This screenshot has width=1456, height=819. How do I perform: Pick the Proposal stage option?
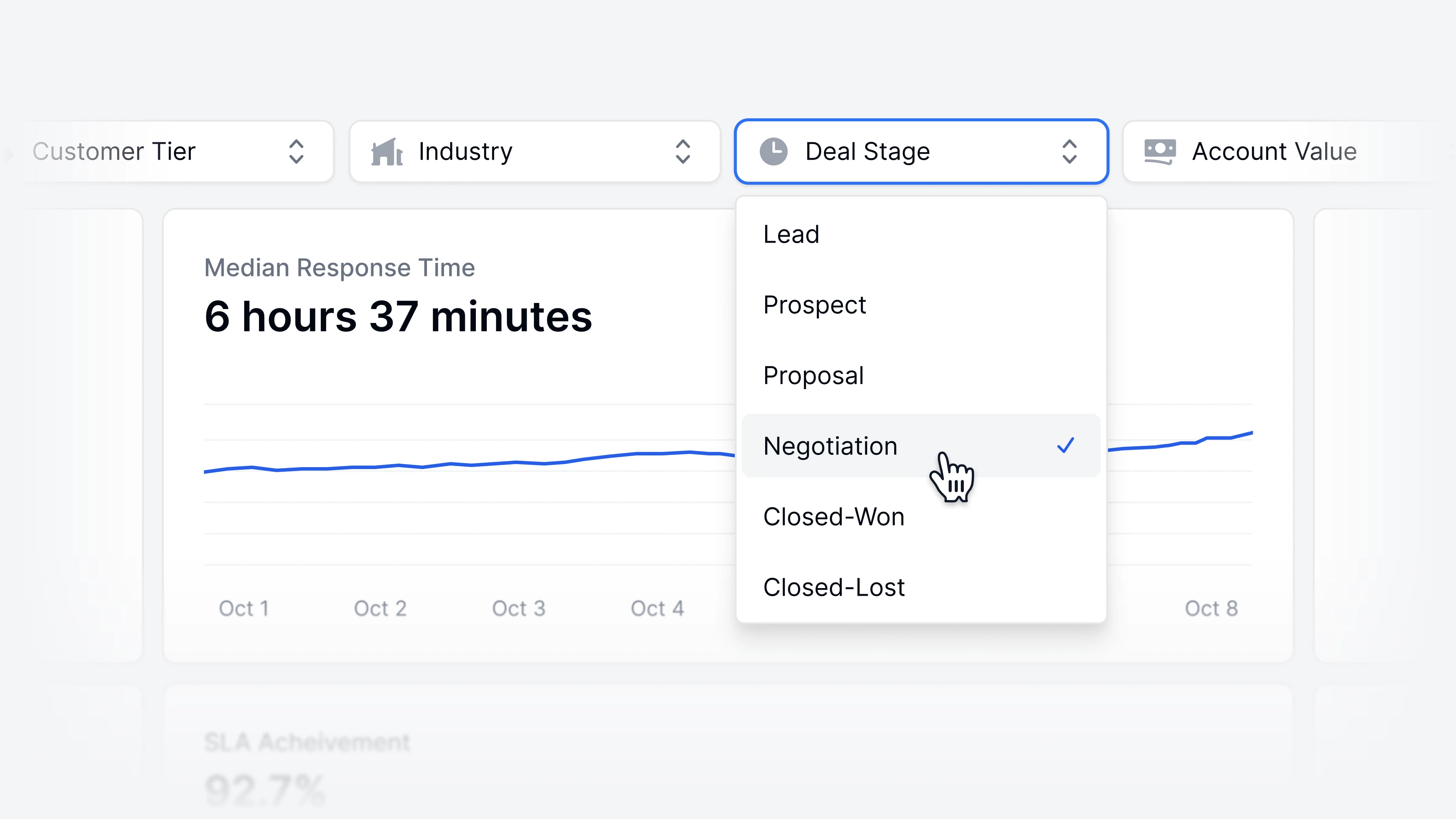pyautogui.click(x=813, y=375)
